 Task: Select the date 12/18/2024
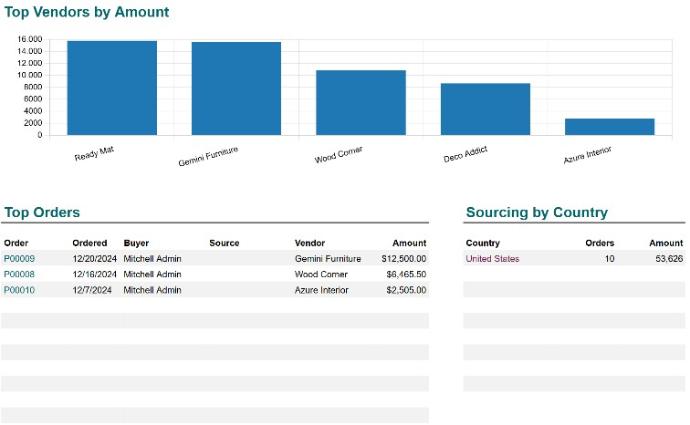tap(95, 275)
